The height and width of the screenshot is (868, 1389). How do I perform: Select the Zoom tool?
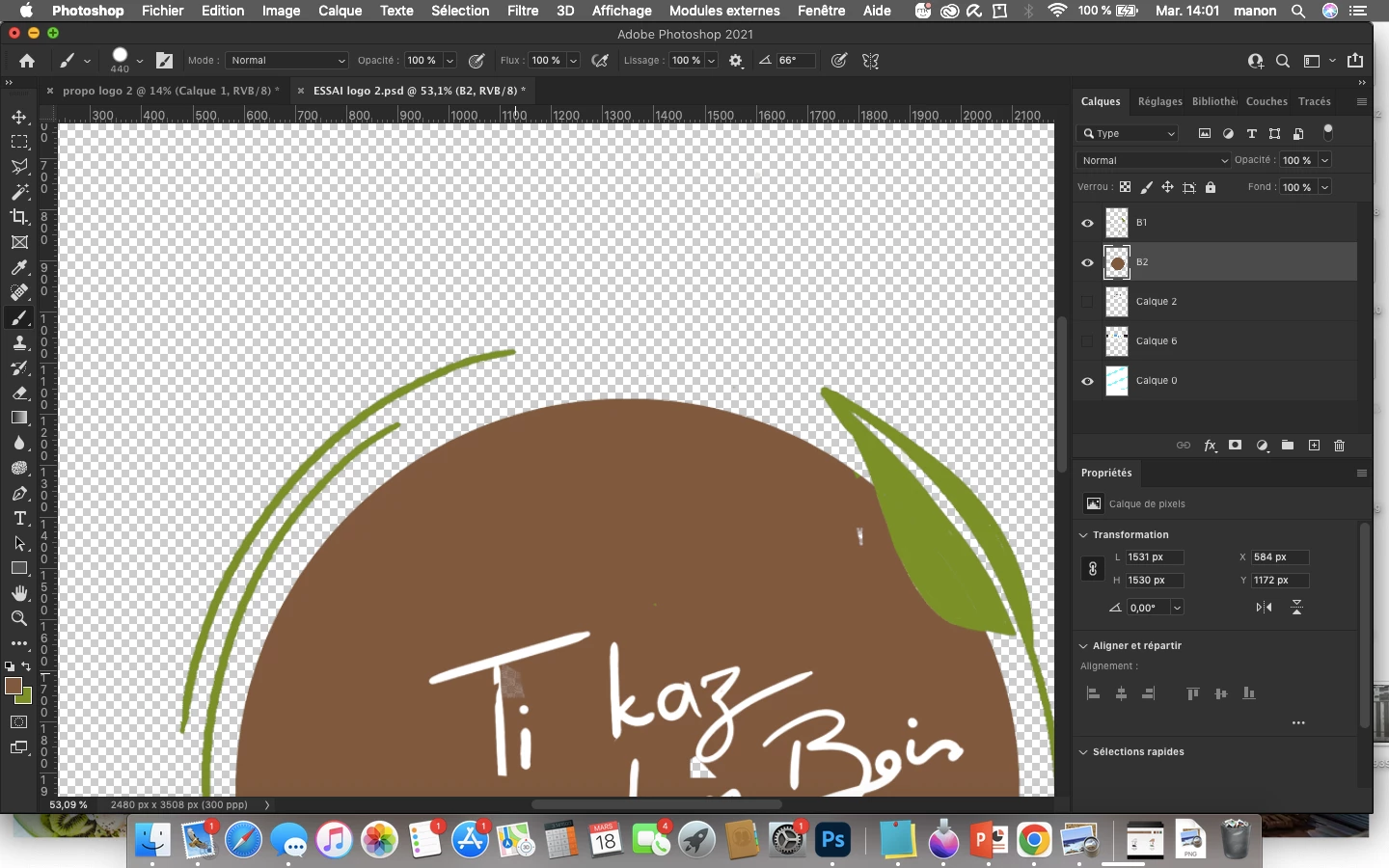point(19,618)
